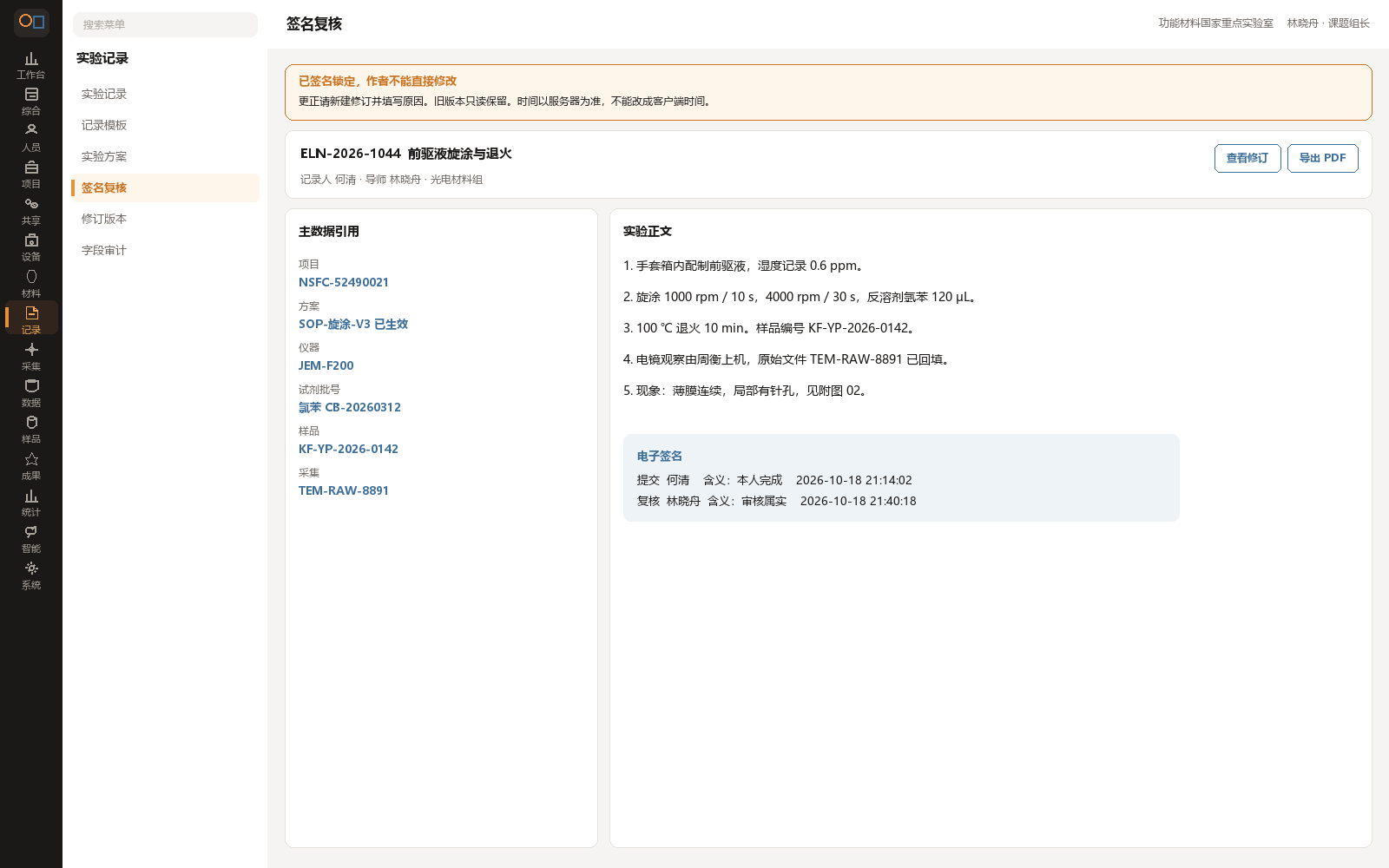Viewport: 1389px width, 868px height.
Task: Click step 3 text about 100 °C 退火
Action: click(768, 328)
